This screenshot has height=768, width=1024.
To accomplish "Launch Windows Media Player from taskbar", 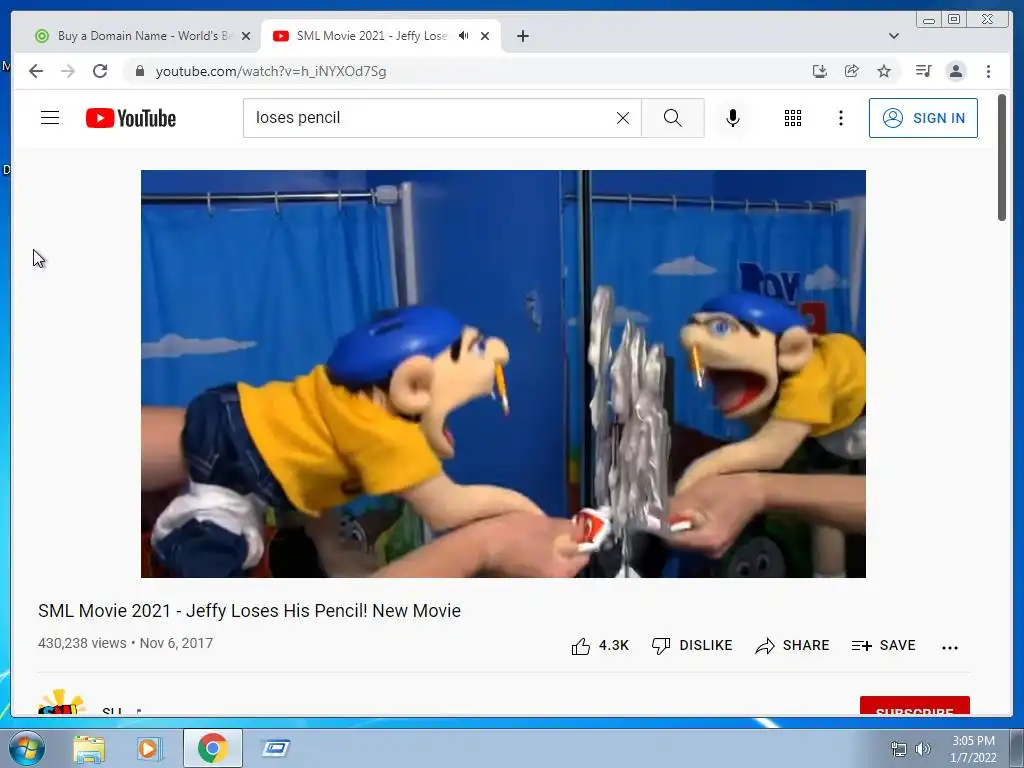I will click(x=149, y=748).
